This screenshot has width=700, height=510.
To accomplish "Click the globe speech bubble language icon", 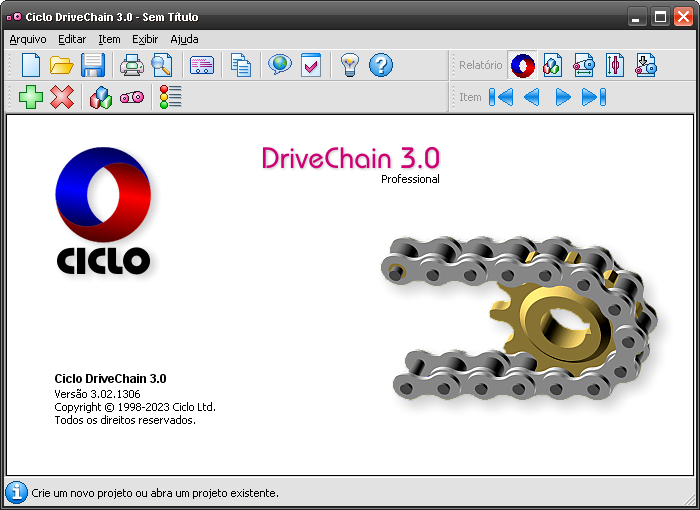I will [x=280, y=65].
